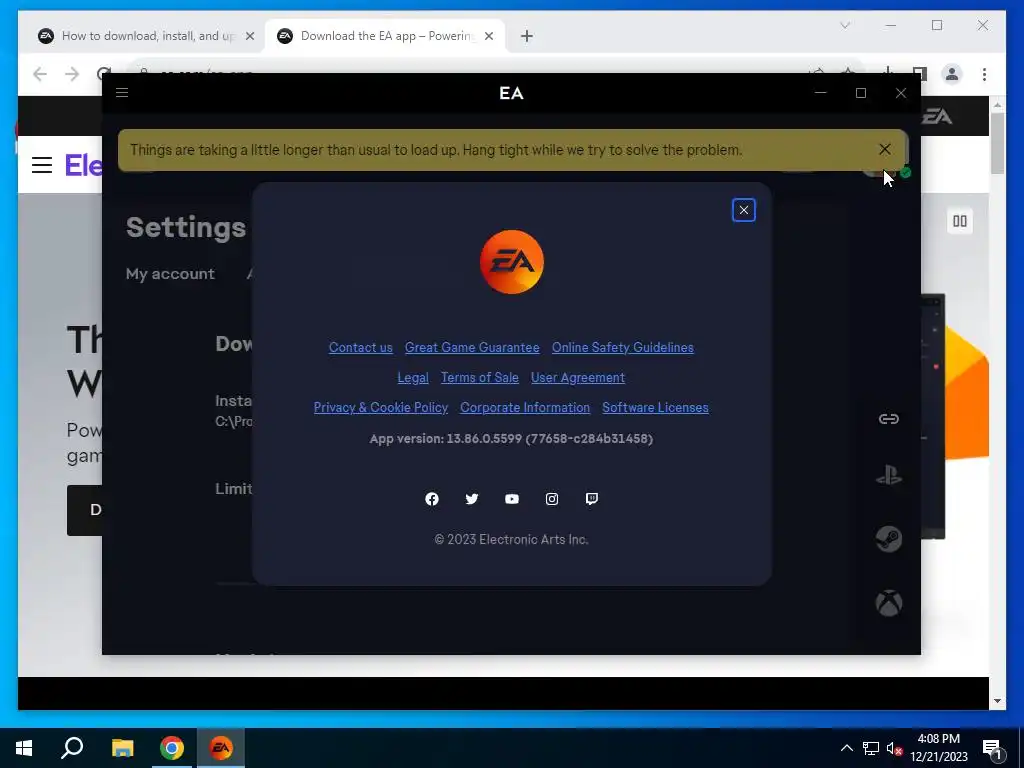Close the EA about dialog
This screenshot has width=1024, height=768.
pos(744,210)
